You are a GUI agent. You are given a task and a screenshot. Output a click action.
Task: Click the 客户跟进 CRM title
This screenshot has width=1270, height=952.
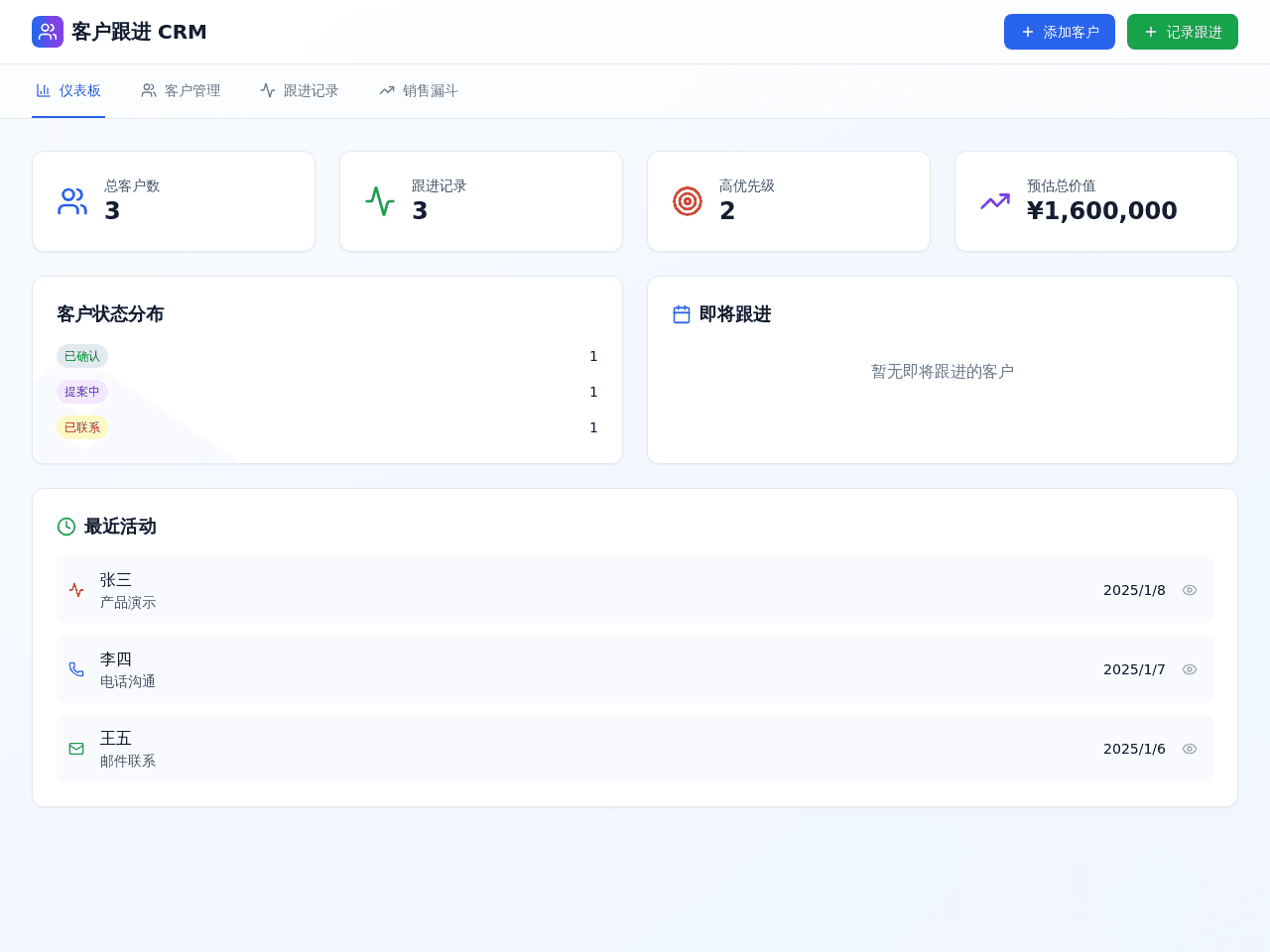pyautogui.click(x=139, y=32)
